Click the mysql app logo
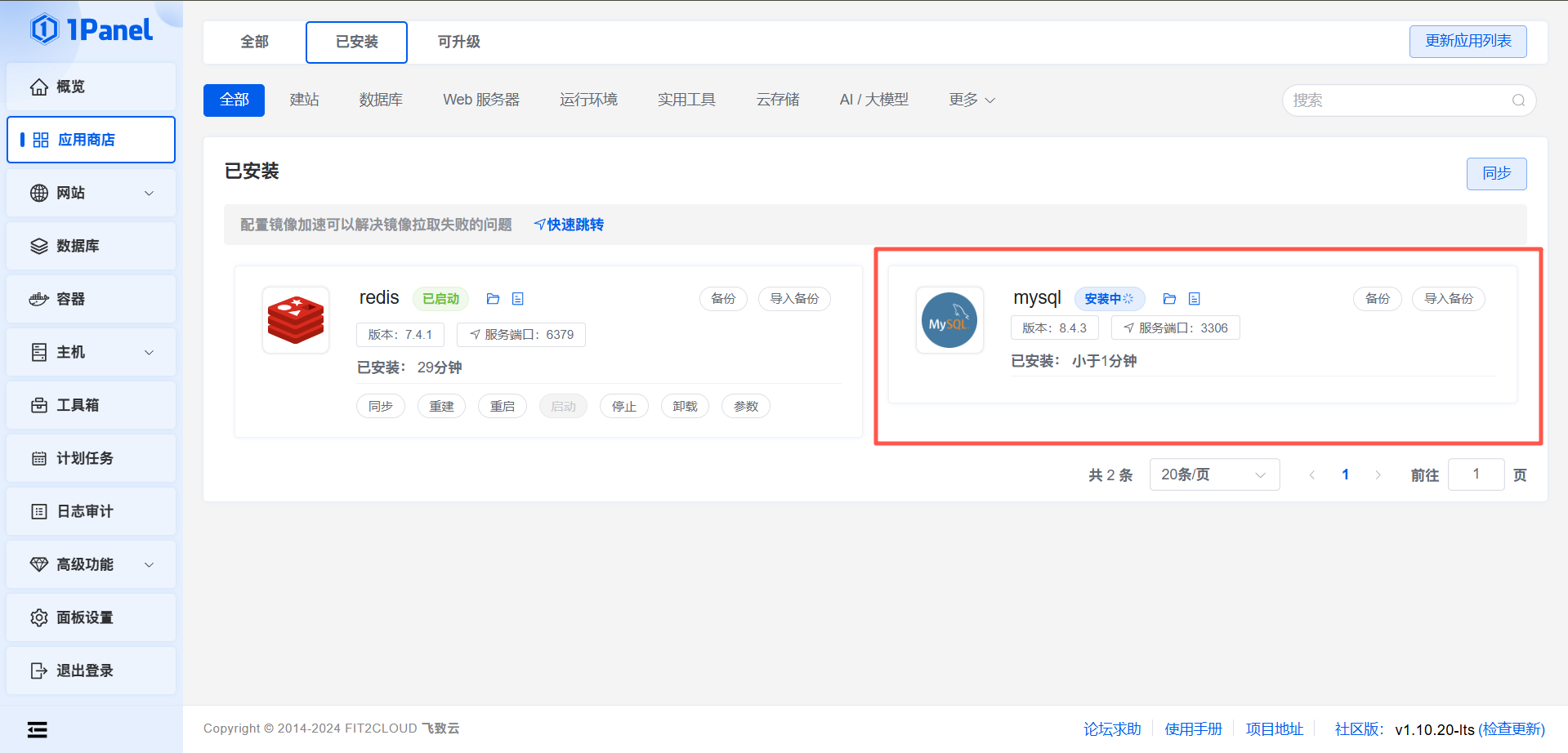1568x753 pixels. [x=949, y=320]
